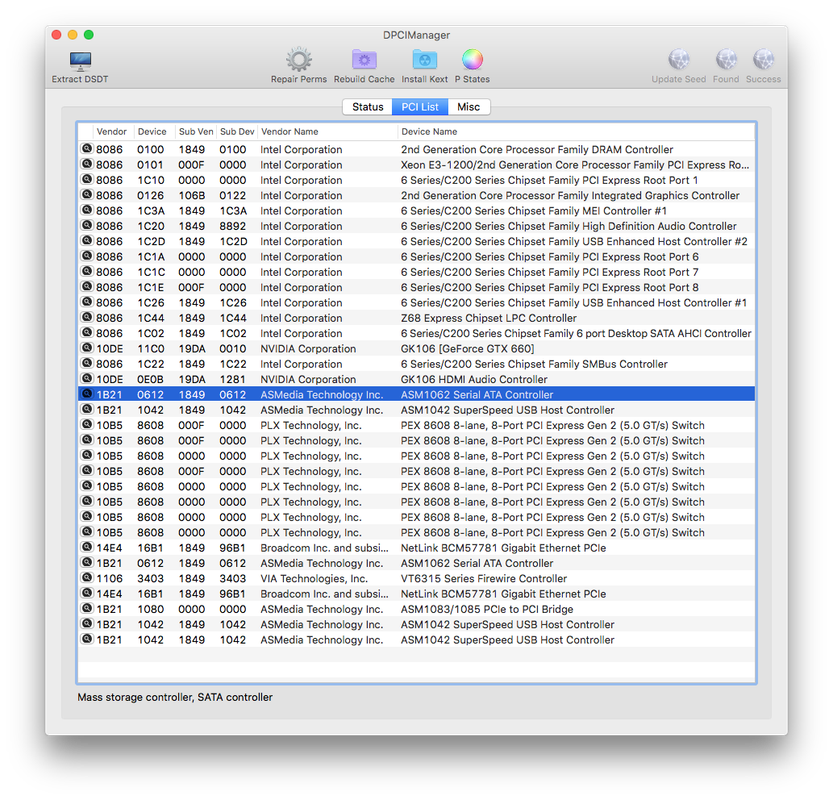The image size is (833, 800).
Task: Select 'GK106 HDMI Audio Controller' row
Action: (x=416, y=379)
